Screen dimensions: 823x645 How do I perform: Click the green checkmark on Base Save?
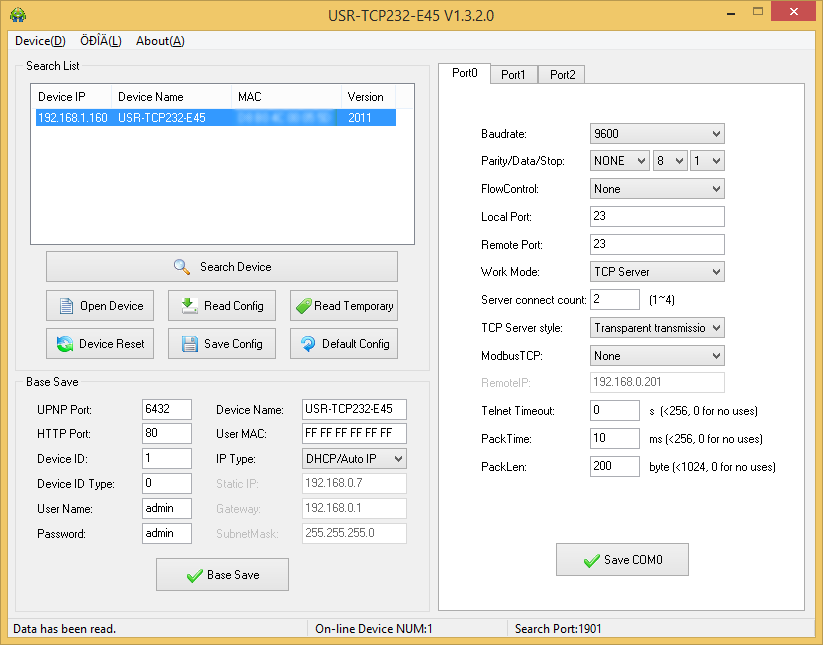pyautogui.click(x=194, y=576)
